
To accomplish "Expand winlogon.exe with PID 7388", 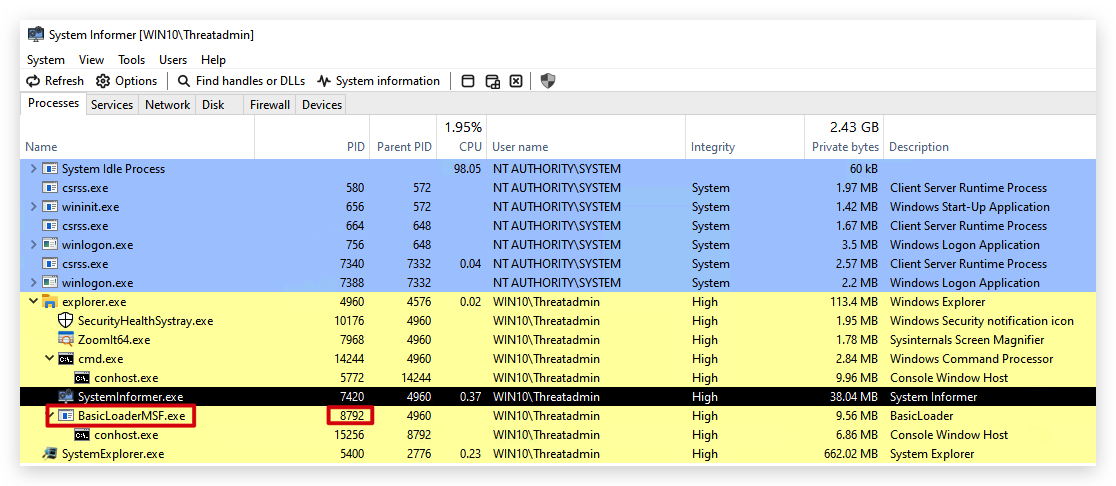I will tap(33, 282).
